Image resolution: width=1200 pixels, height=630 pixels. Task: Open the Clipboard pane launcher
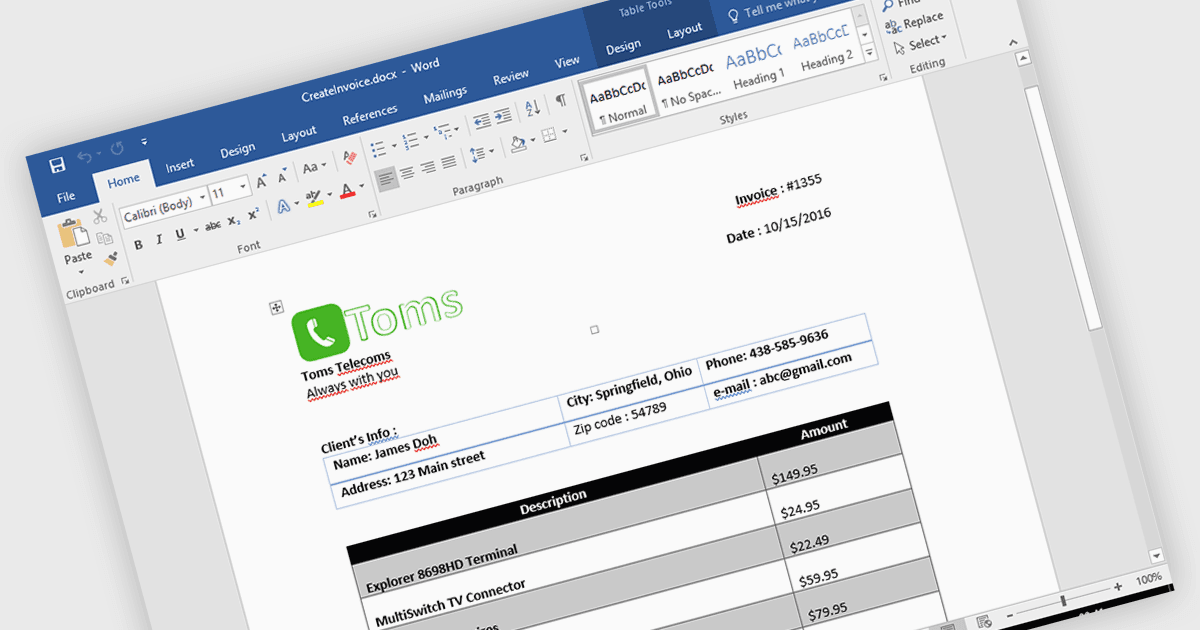click(x=125, y=283)
